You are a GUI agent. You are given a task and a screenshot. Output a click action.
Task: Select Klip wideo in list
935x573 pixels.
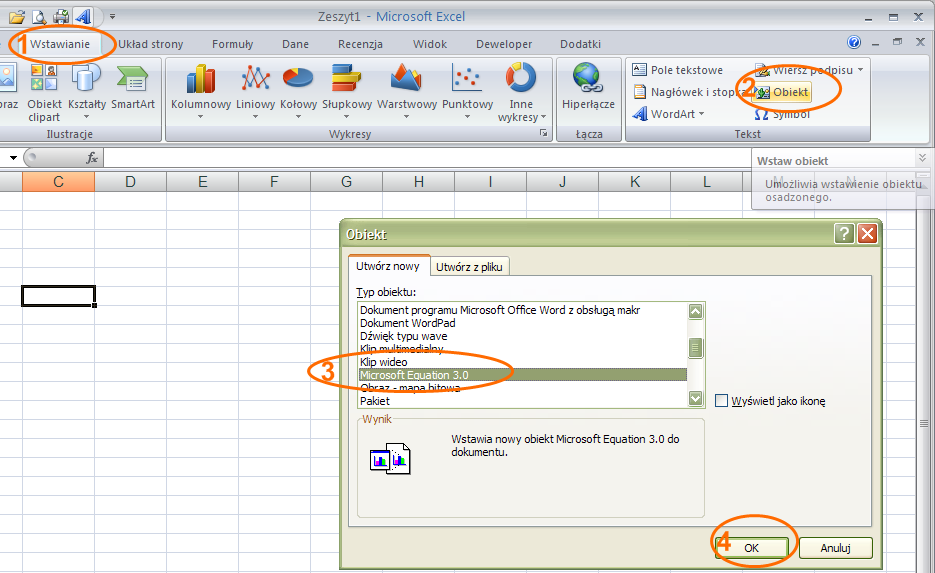coord(384,362)
